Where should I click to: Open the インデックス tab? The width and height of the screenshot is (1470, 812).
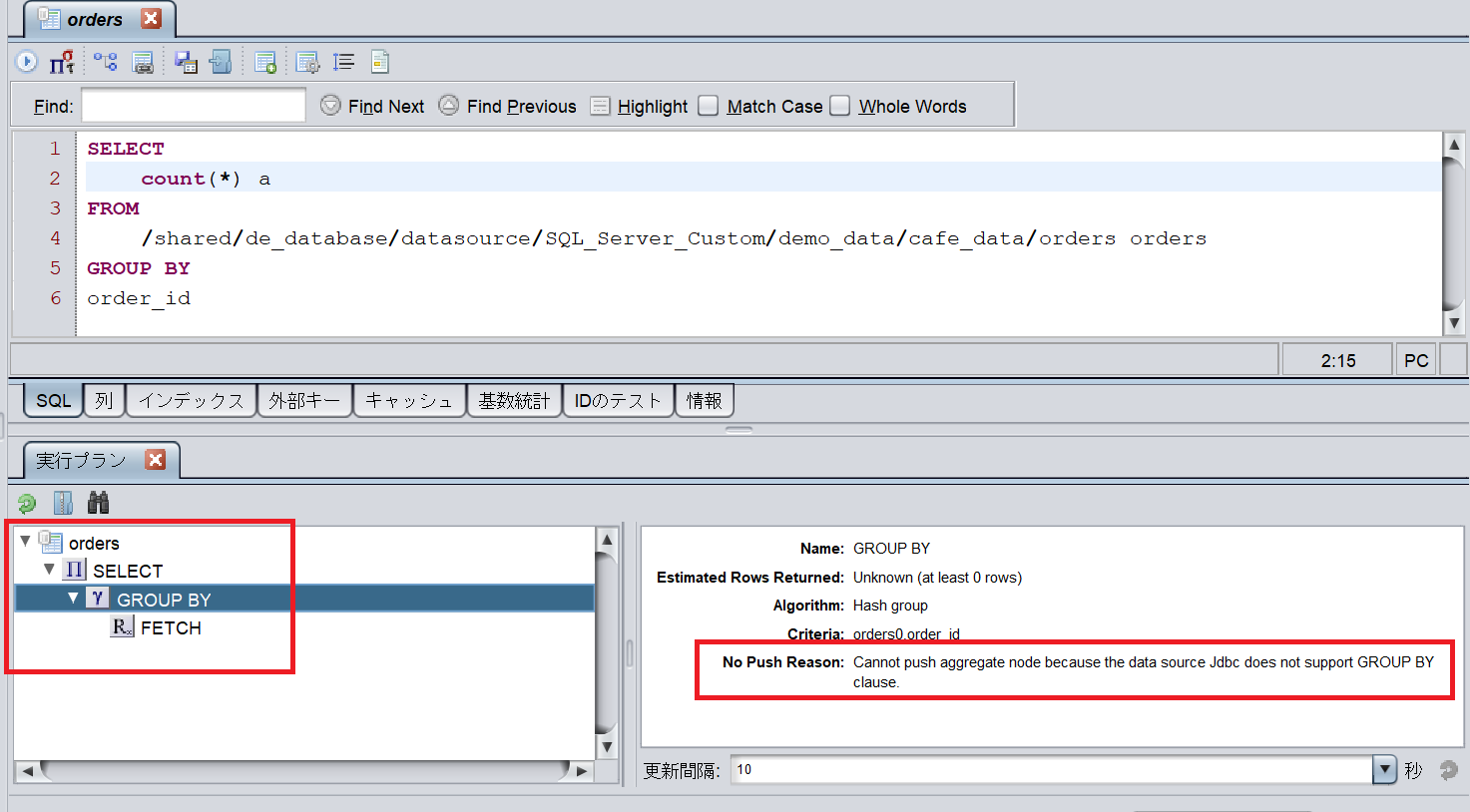coord(191,400)
